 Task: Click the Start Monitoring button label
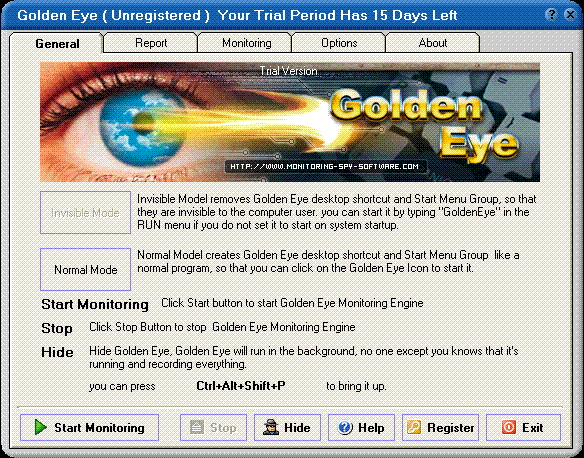[99, 427]
